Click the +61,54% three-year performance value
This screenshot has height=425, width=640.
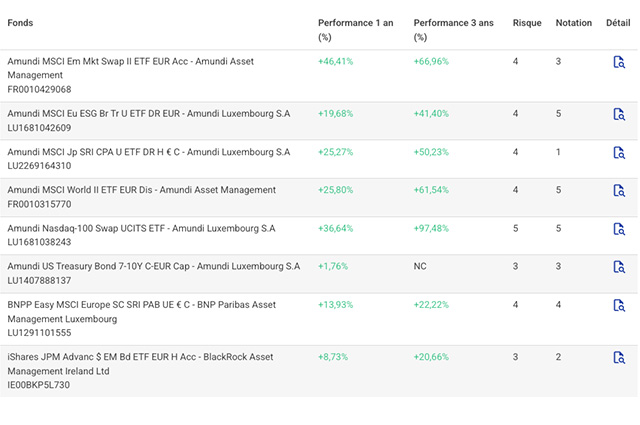point(431,190)
